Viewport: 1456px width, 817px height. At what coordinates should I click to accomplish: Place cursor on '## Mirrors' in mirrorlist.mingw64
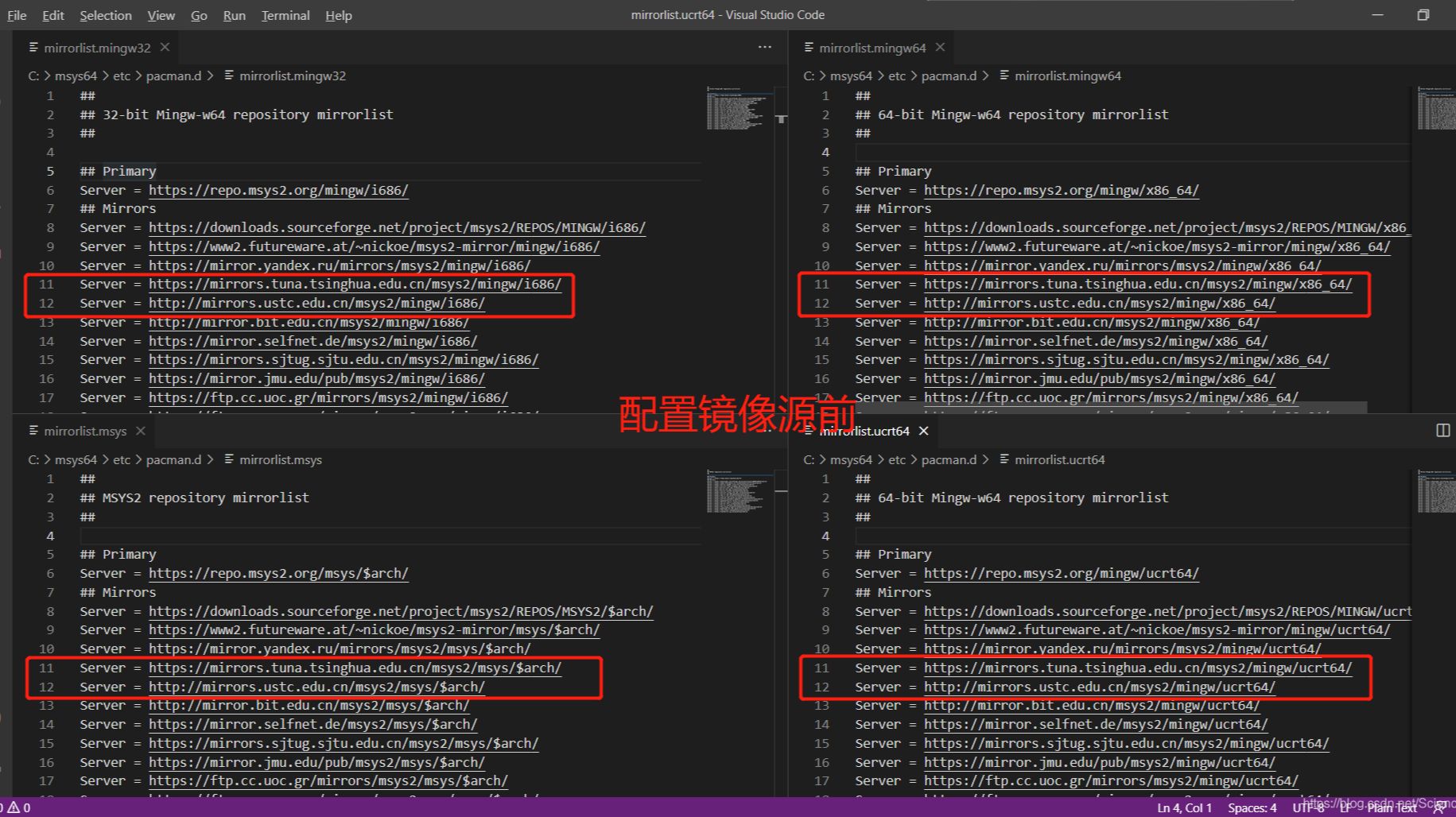pyautogui.click(x=892, y=208)
